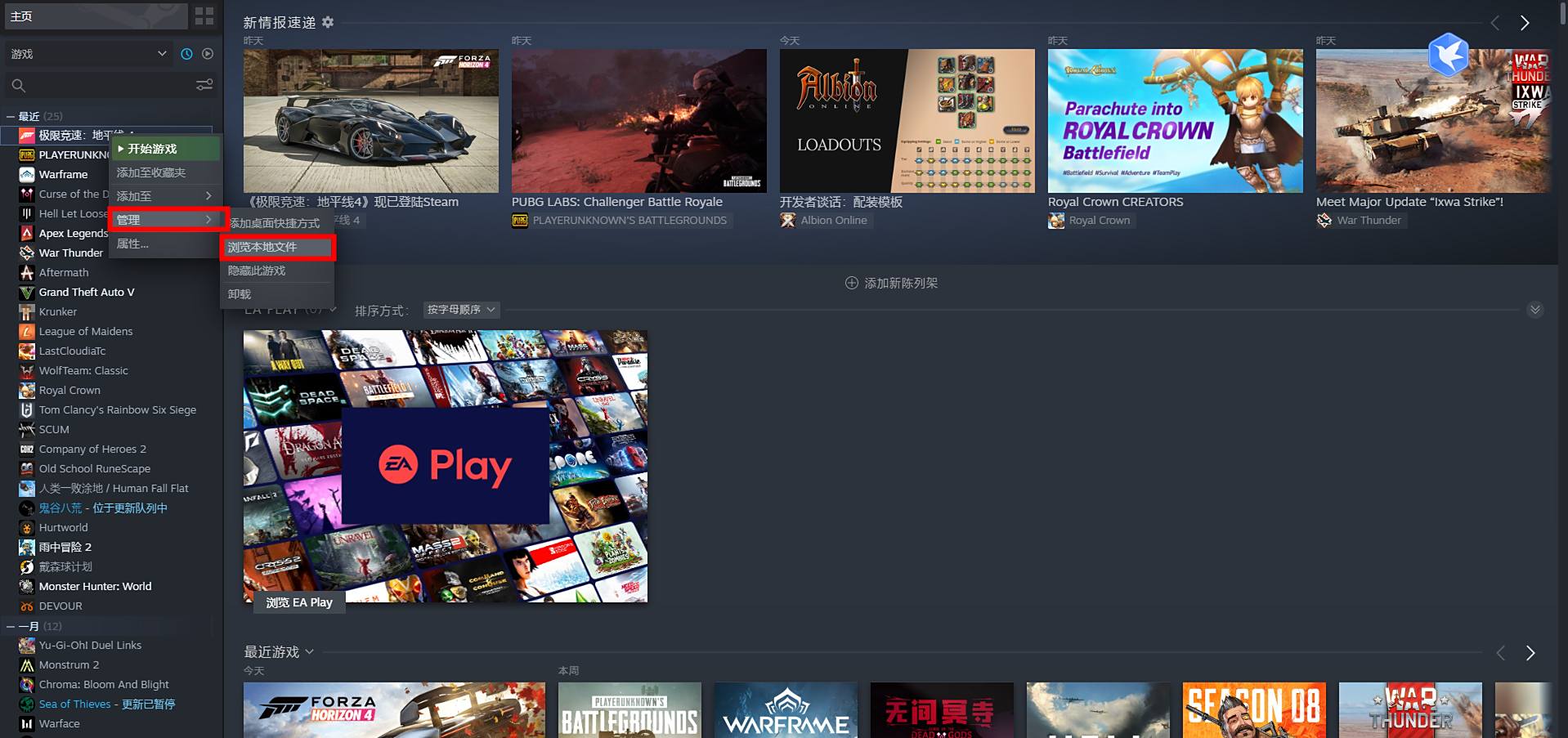Open 属性... from context menu

165,244
